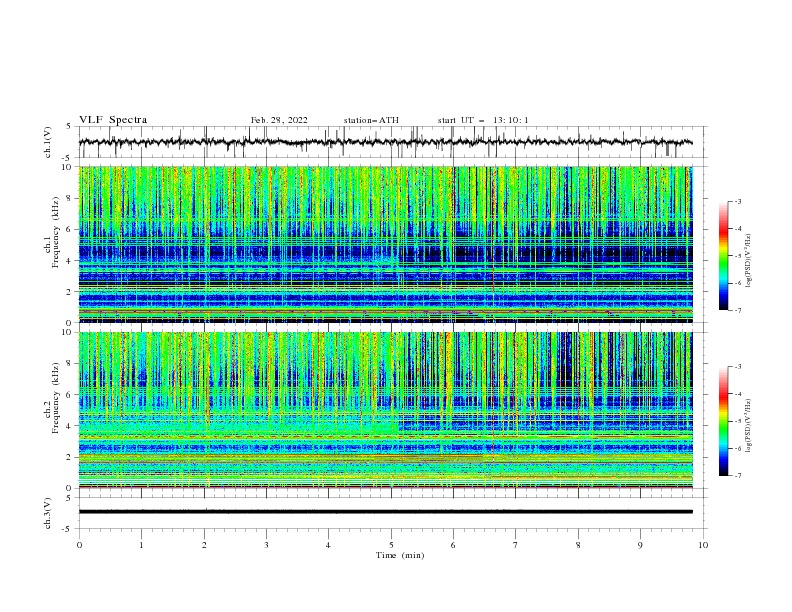
Task: Click the ch.1 colorbar 'log(PSD)(V²/Hz)' label
Action: 749,261
